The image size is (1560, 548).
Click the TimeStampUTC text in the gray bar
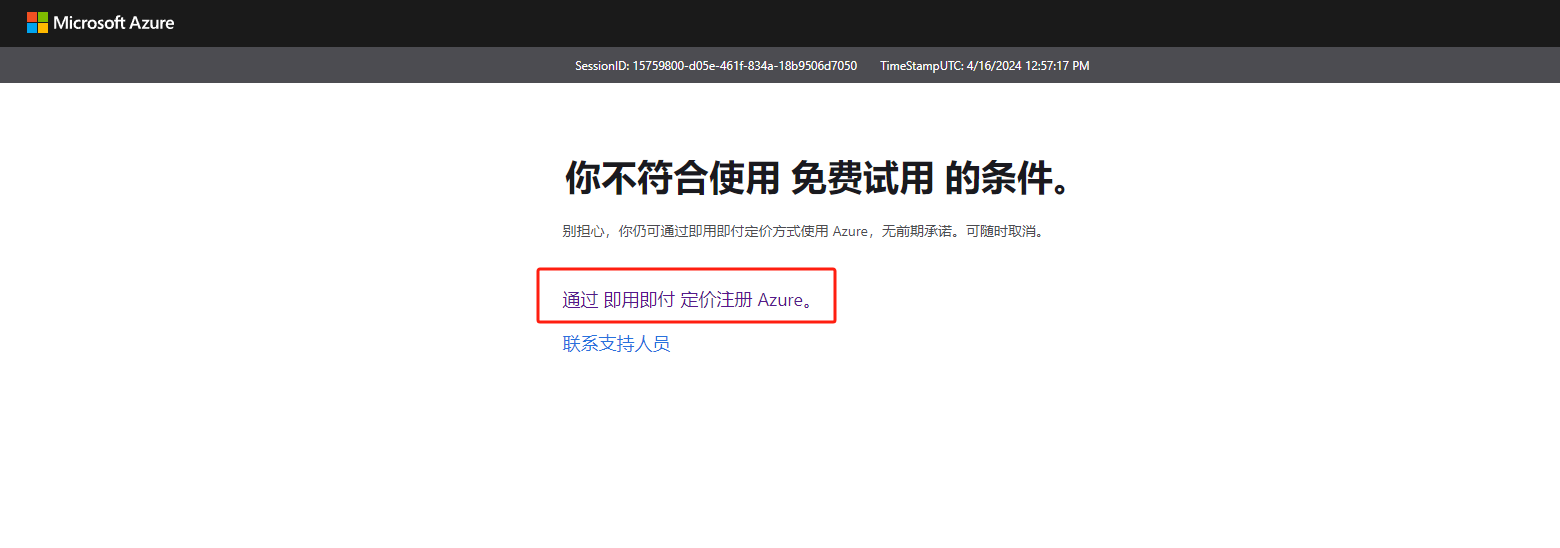(x=985, y=66)
